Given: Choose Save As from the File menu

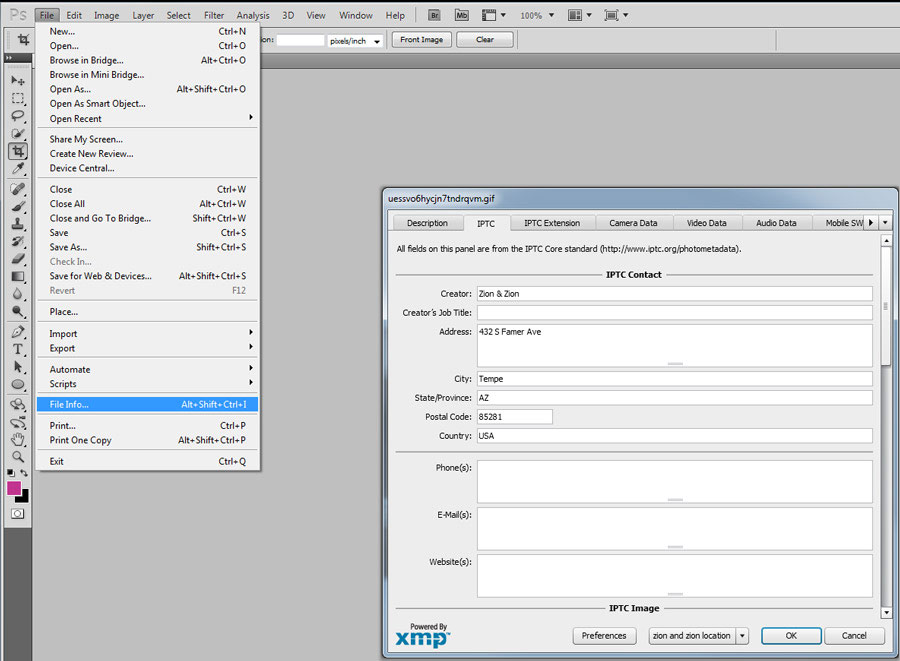Looking at the screenshot, I should [147, 247].
